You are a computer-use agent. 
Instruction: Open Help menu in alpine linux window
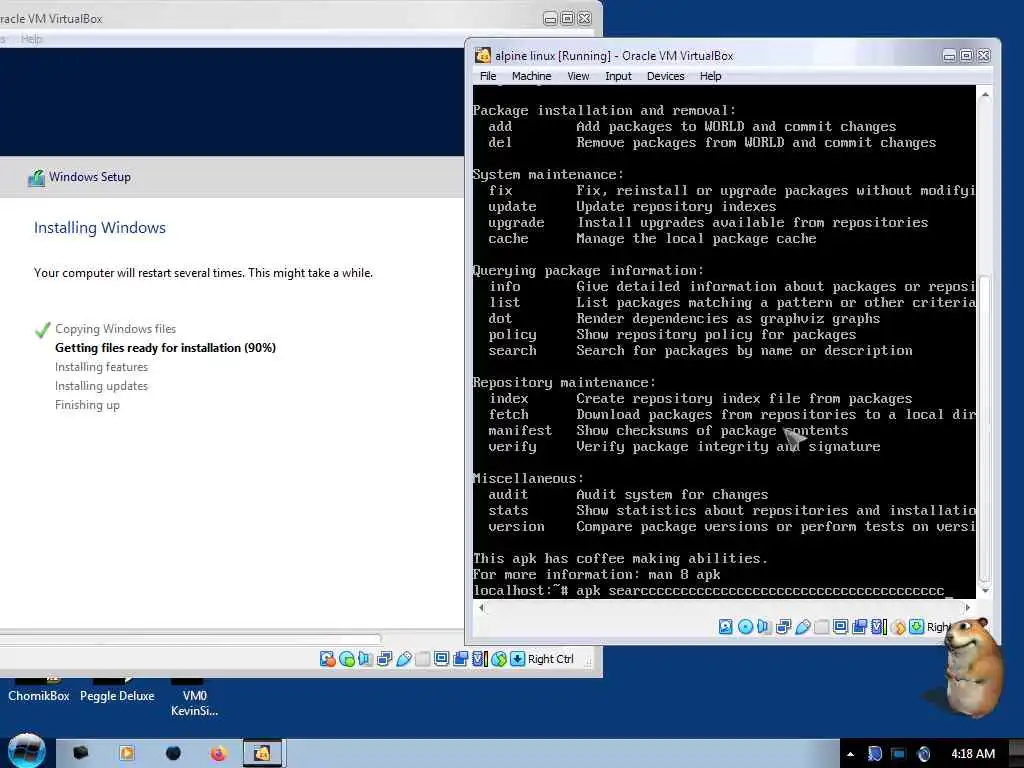point(711,76)
